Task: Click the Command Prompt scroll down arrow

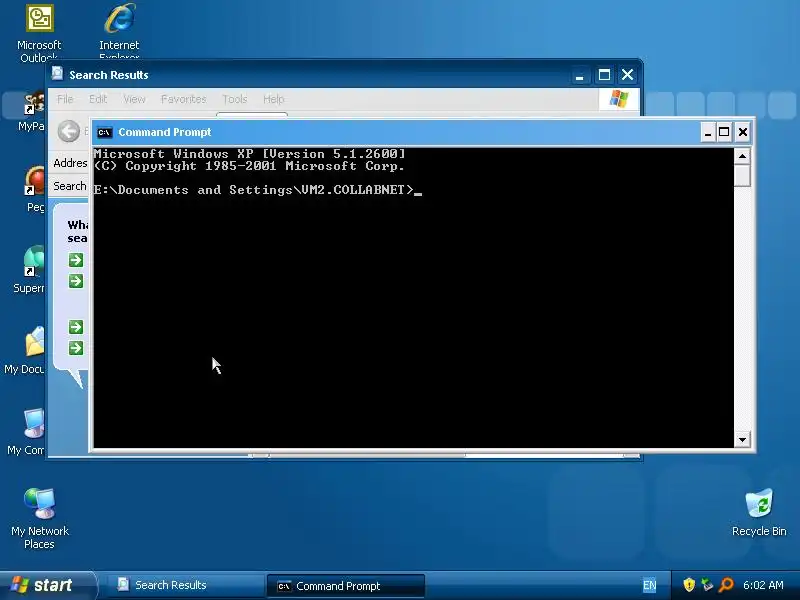Action: 742,439
